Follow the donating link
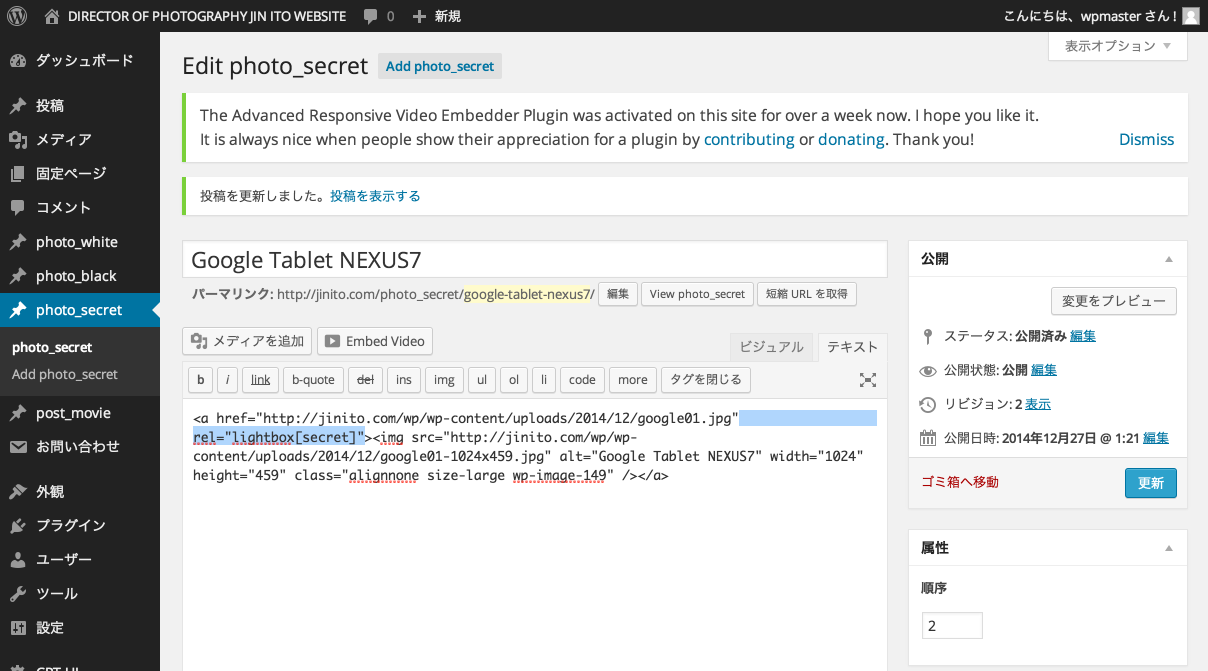Screen dimensions: 1208x671 (x=851, y=139)
